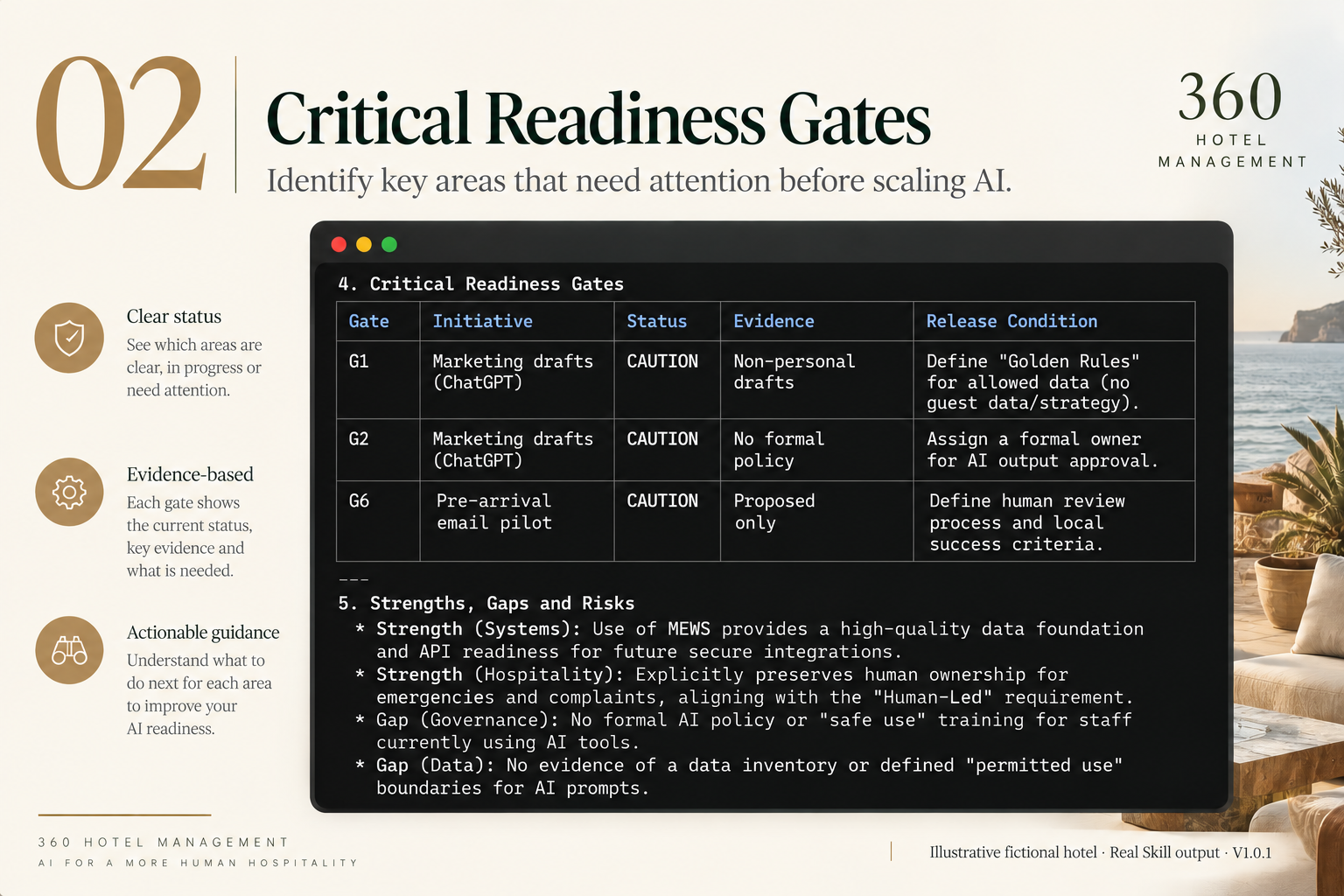Click the Pre-arrival email pilot cell
The width and height of the screenshot is (1344, 896).
click(517, 521)
